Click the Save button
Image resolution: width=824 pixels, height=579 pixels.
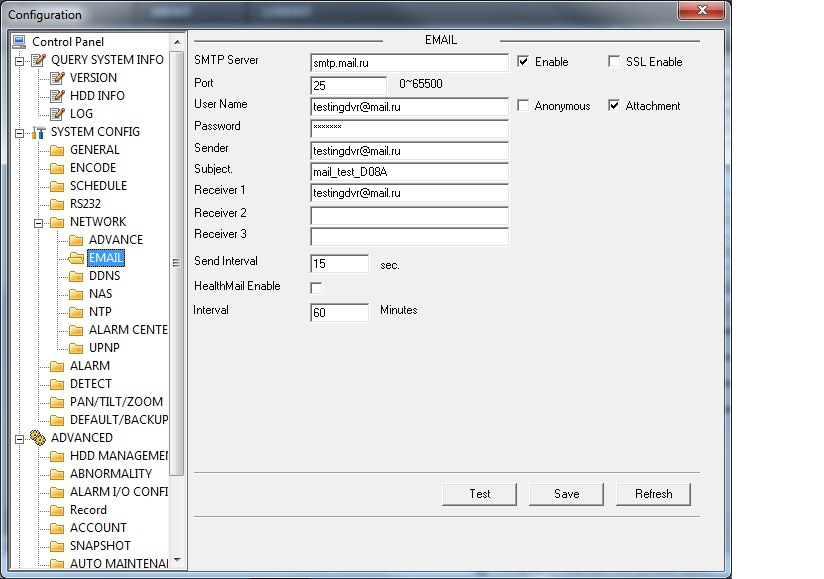[566, 494]
